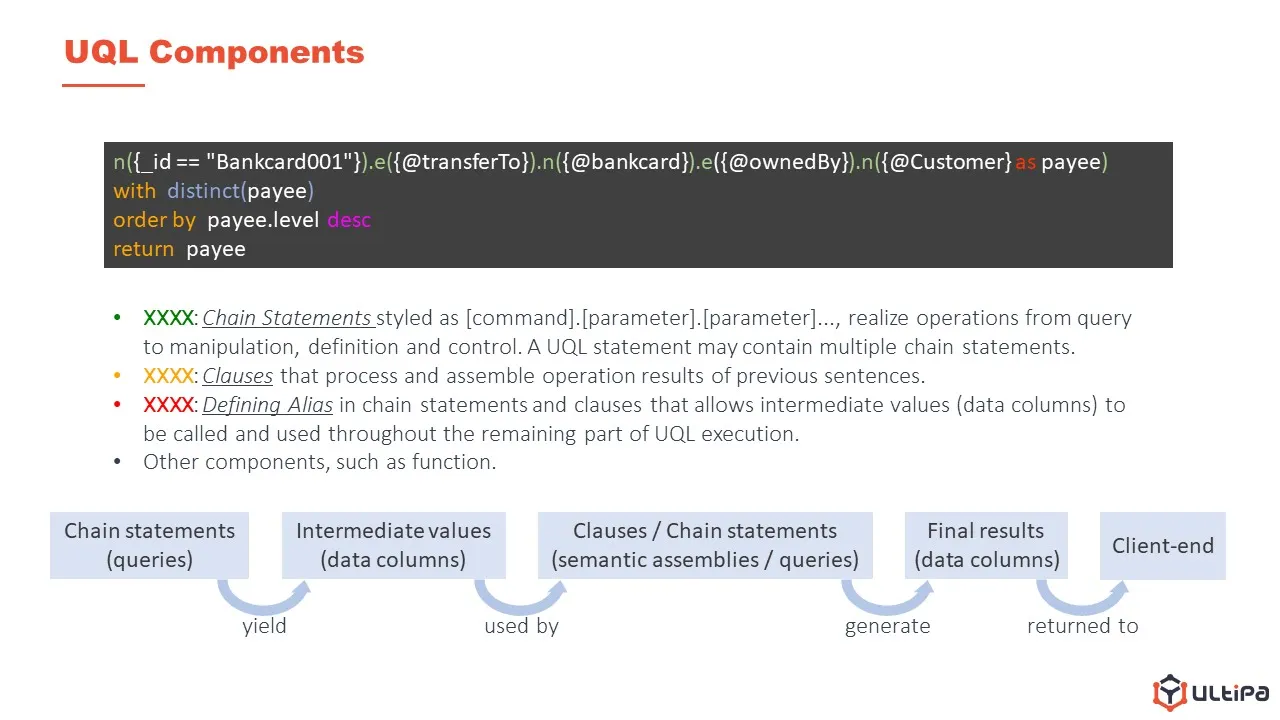Screen dimensions: 1280x720
Task: Click the red 'XXXX' bullet text
Action: click(169, 405)
